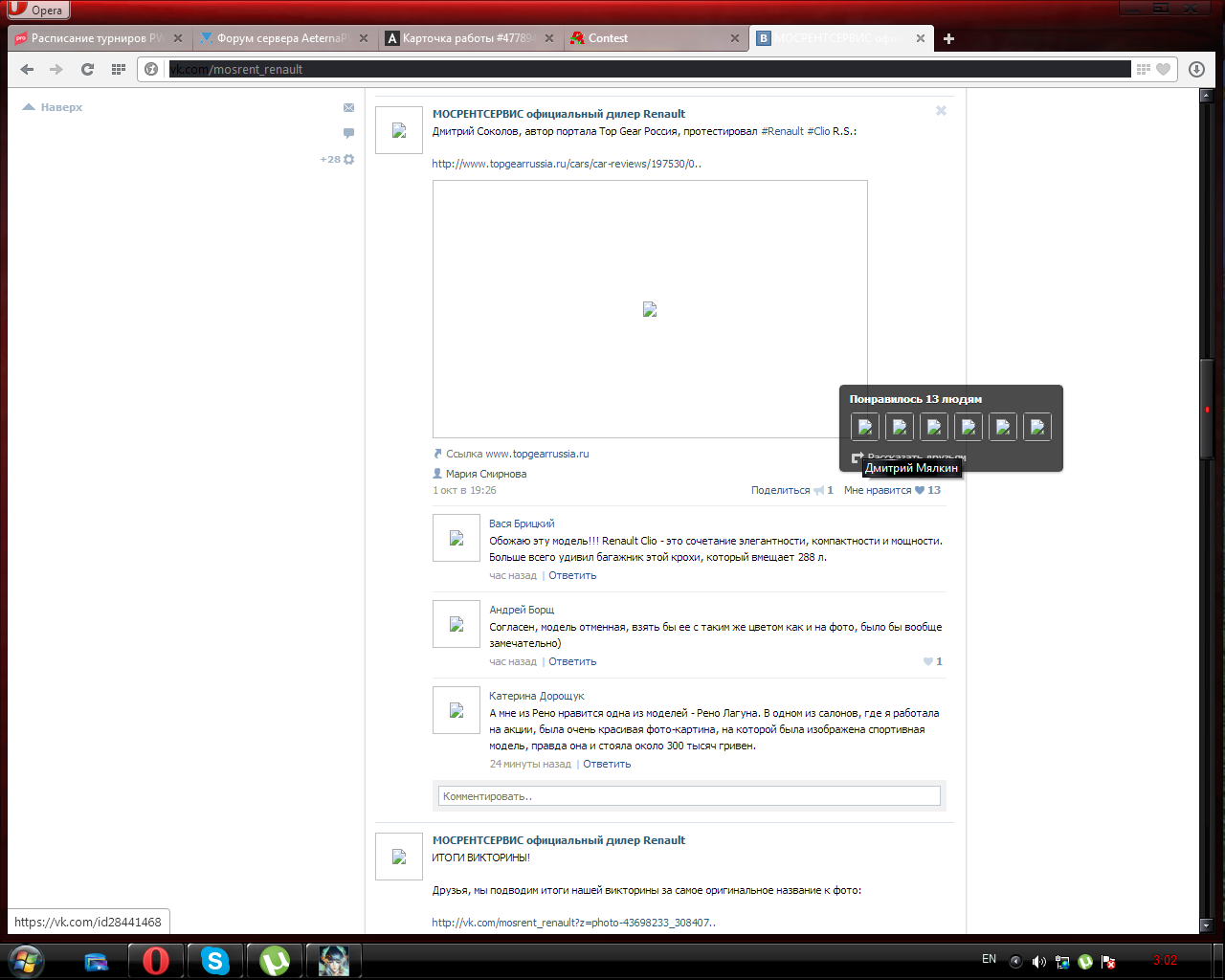The image size is (1225, 980).
Task: Click the address bar with vk.com/mosrent_renault
Action: click(x=649, y=69)
